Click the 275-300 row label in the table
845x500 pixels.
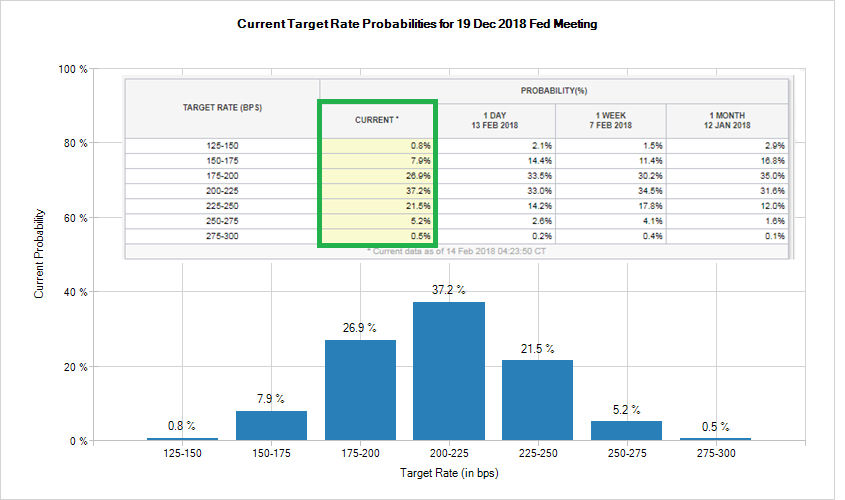coord(222,235)
